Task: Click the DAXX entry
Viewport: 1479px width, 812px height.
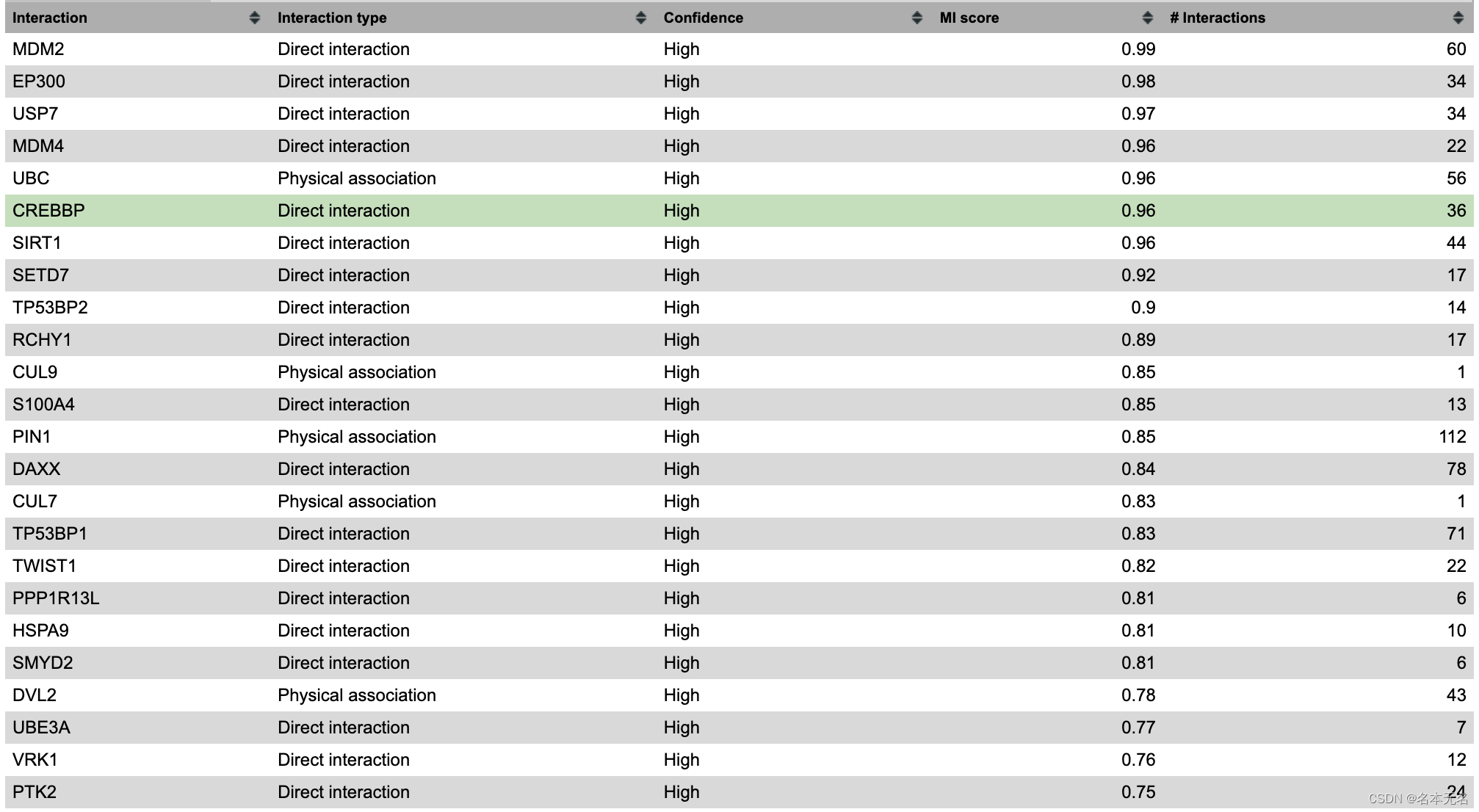Action: (36, 469)
